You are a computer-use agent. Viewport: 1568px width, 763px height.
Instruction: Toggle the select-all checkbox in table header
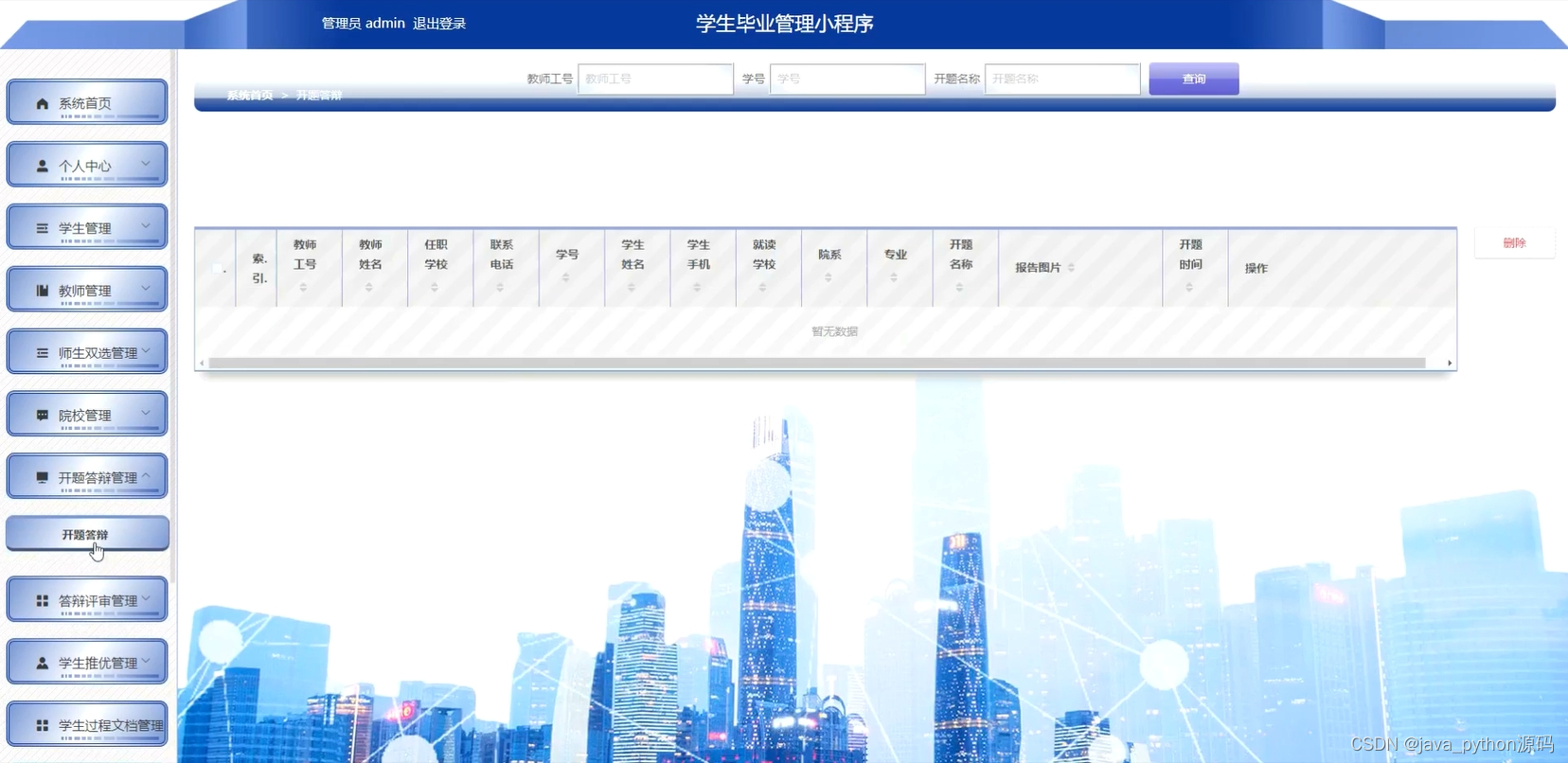click(x=218, y=269)
